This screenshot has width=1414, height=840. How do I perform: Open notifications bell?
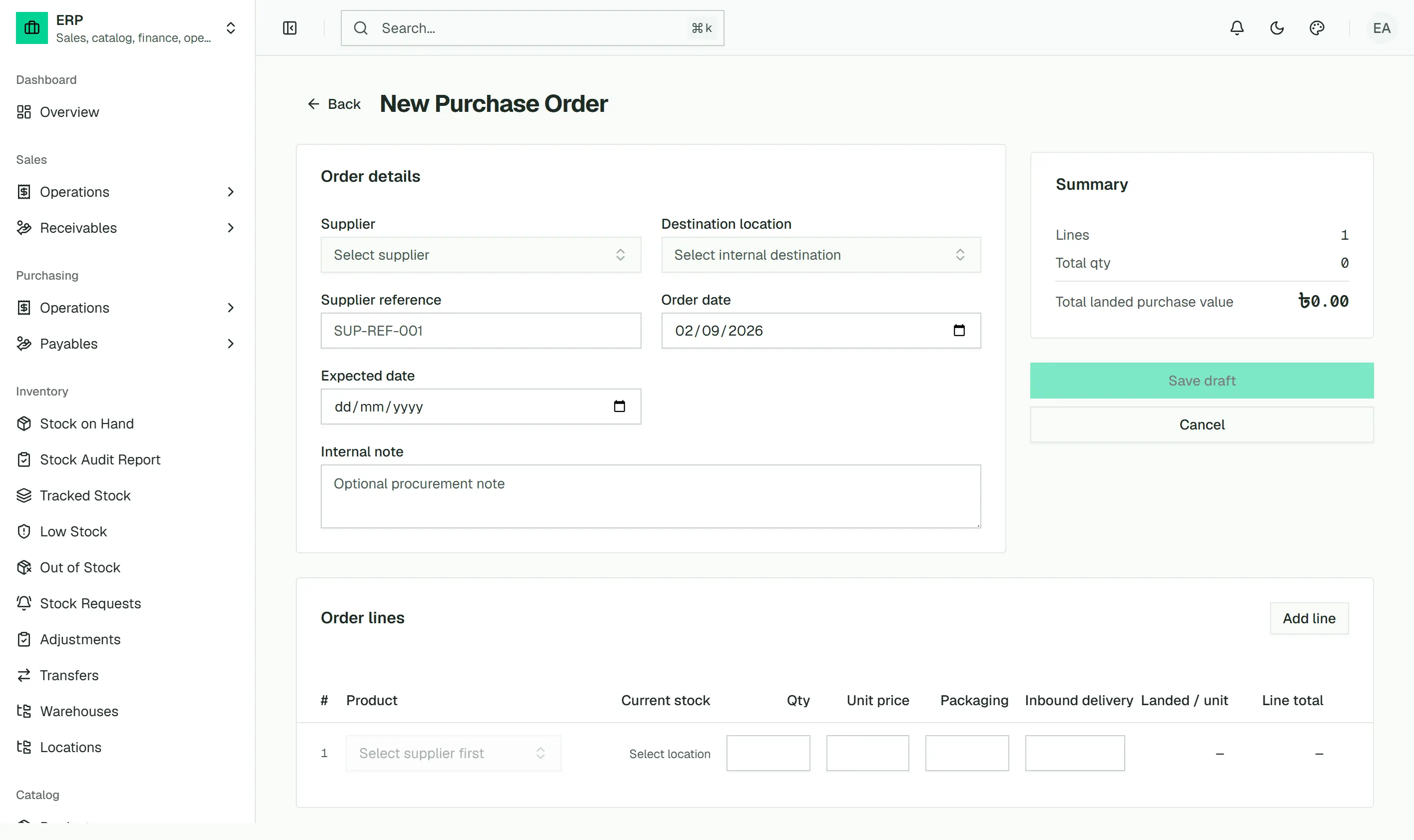tap(1237, 28)
